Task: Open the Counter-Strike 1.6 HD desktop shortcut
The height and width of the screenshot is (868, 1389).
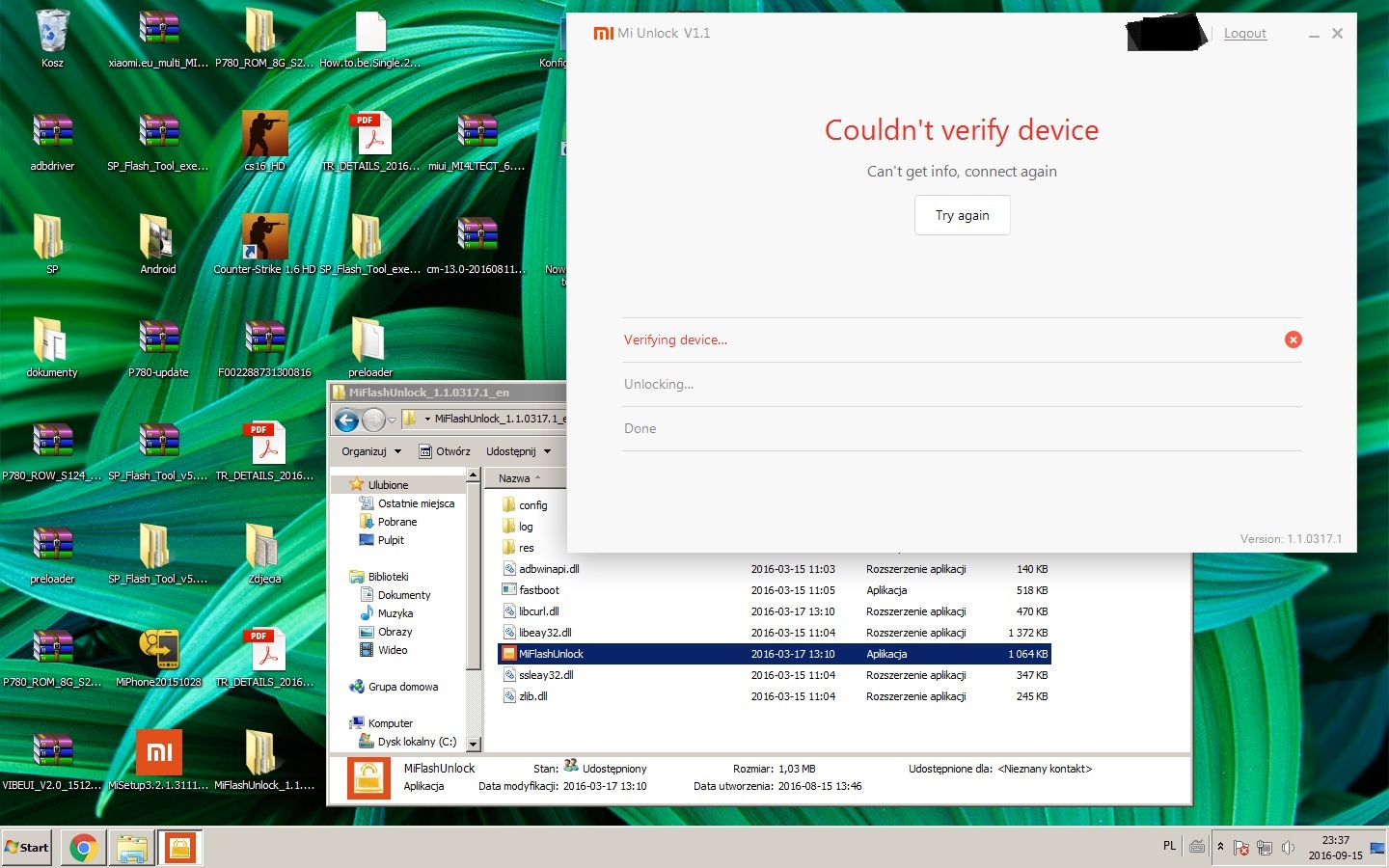Action: [x=264, y=237]
